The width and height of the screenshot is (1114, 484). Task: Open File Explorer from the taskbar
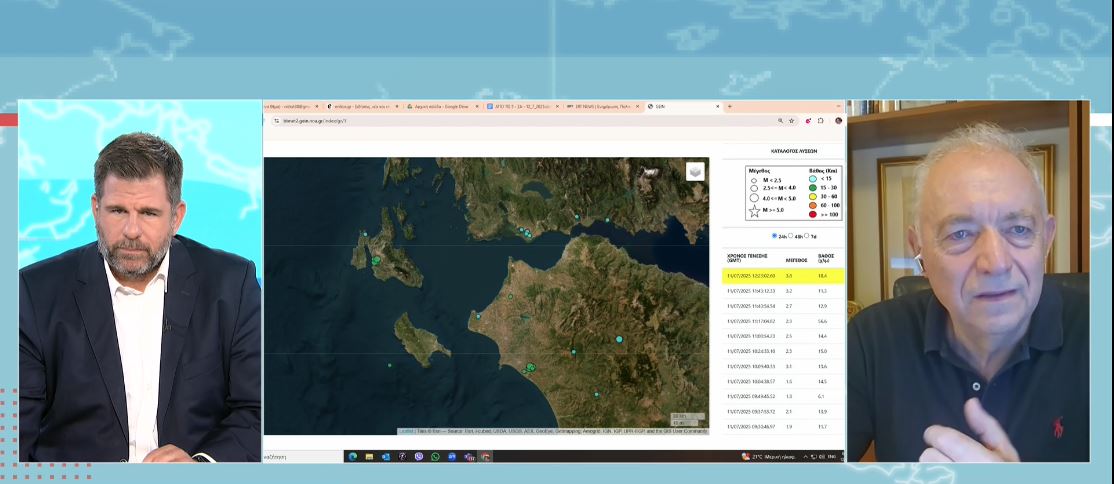[x=368, y=456]
